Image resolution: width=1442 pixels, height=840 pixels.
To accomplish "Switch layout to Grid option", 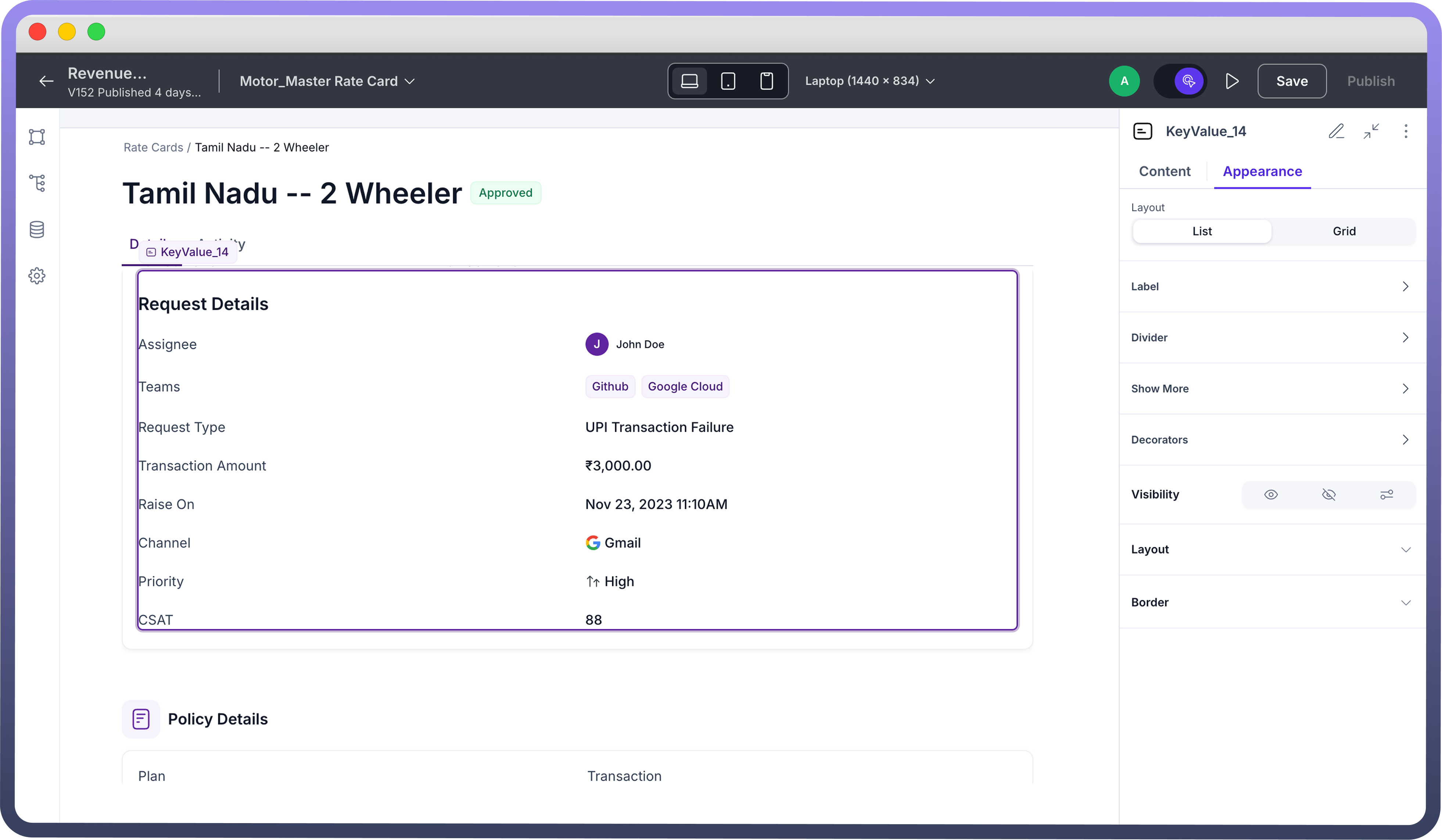I will [1344, 232].
